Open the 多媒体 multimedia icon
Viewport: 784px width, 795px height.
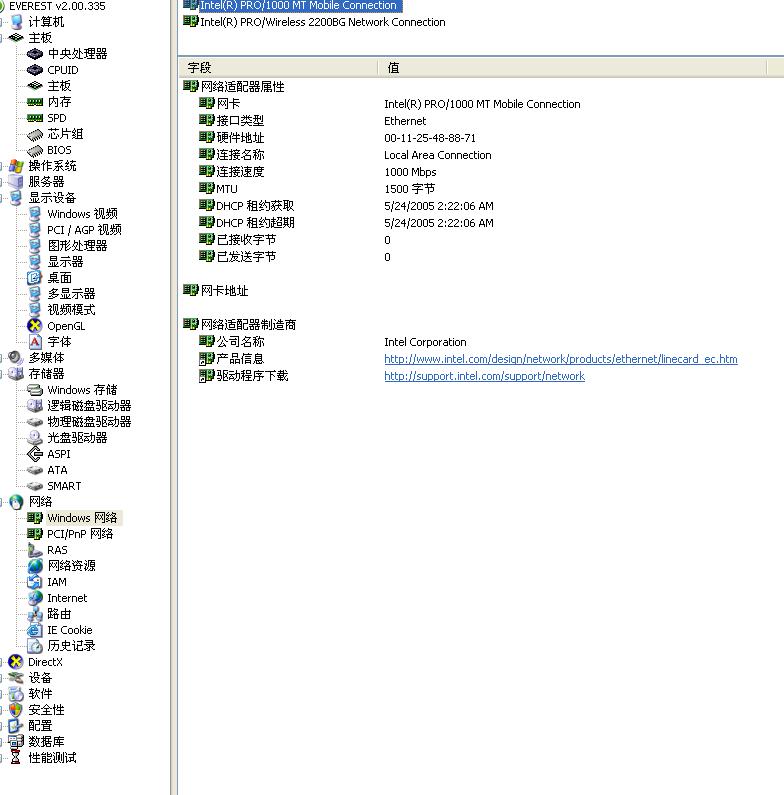coord(16,358)
